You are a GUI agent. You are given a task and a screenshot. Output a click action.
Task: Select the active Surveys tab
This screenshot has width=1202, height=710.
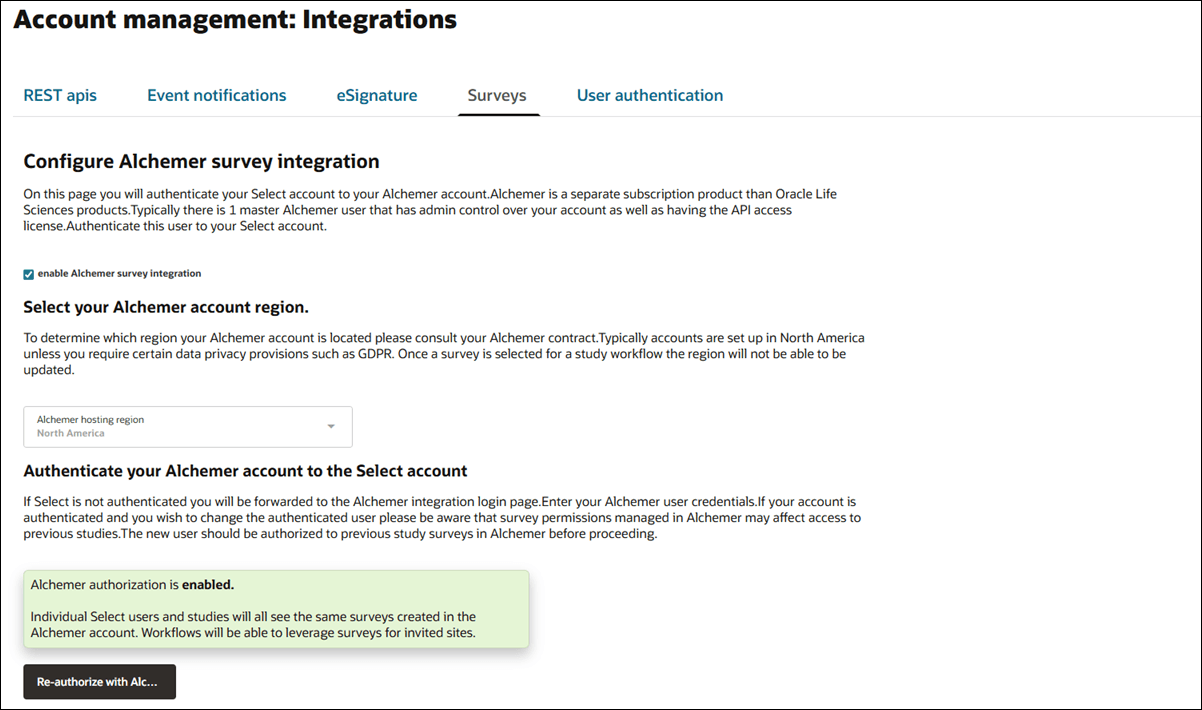coord(498,95)
